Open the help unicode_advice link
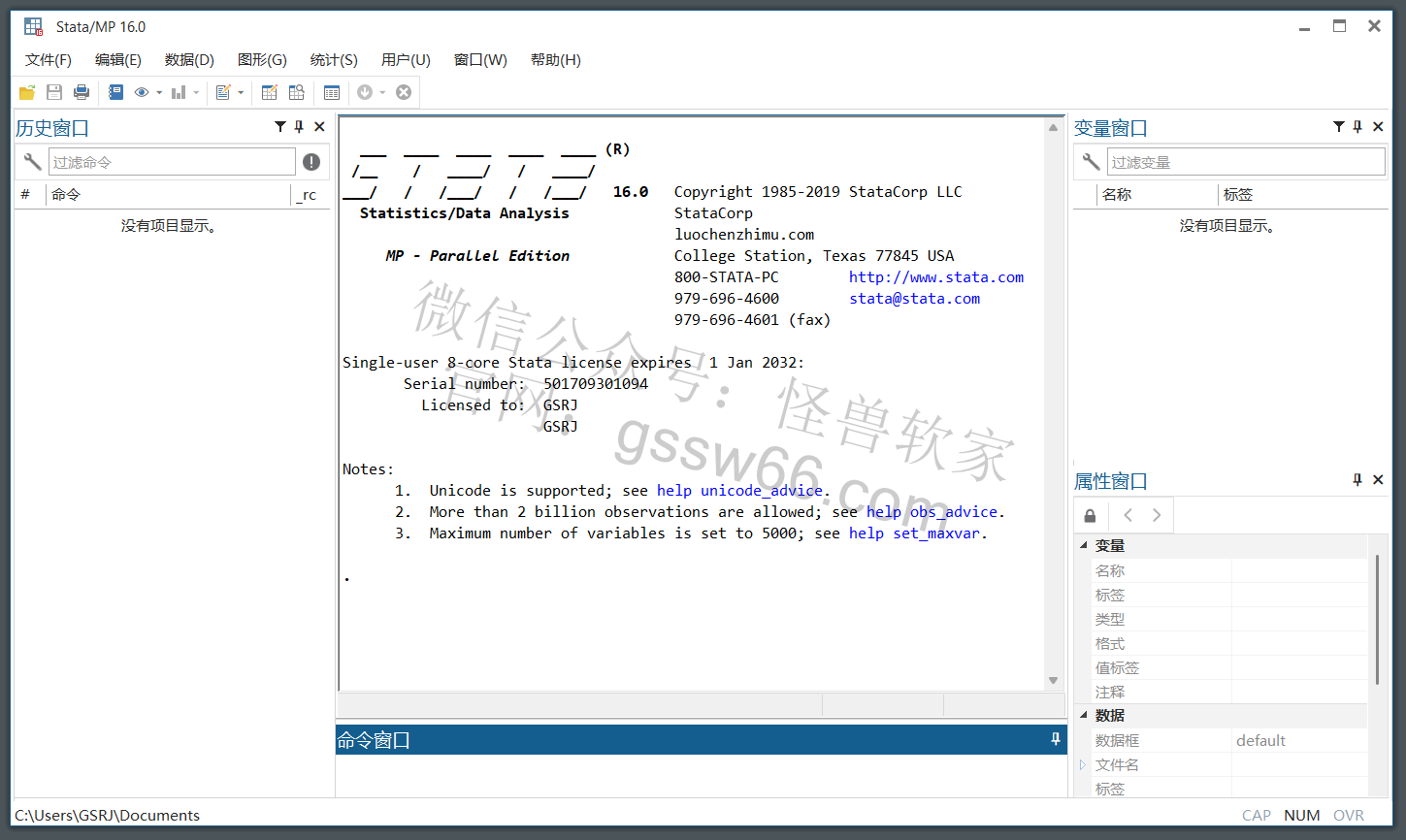This screenshot has height=840, width=1406. click(x=741, y=491)
